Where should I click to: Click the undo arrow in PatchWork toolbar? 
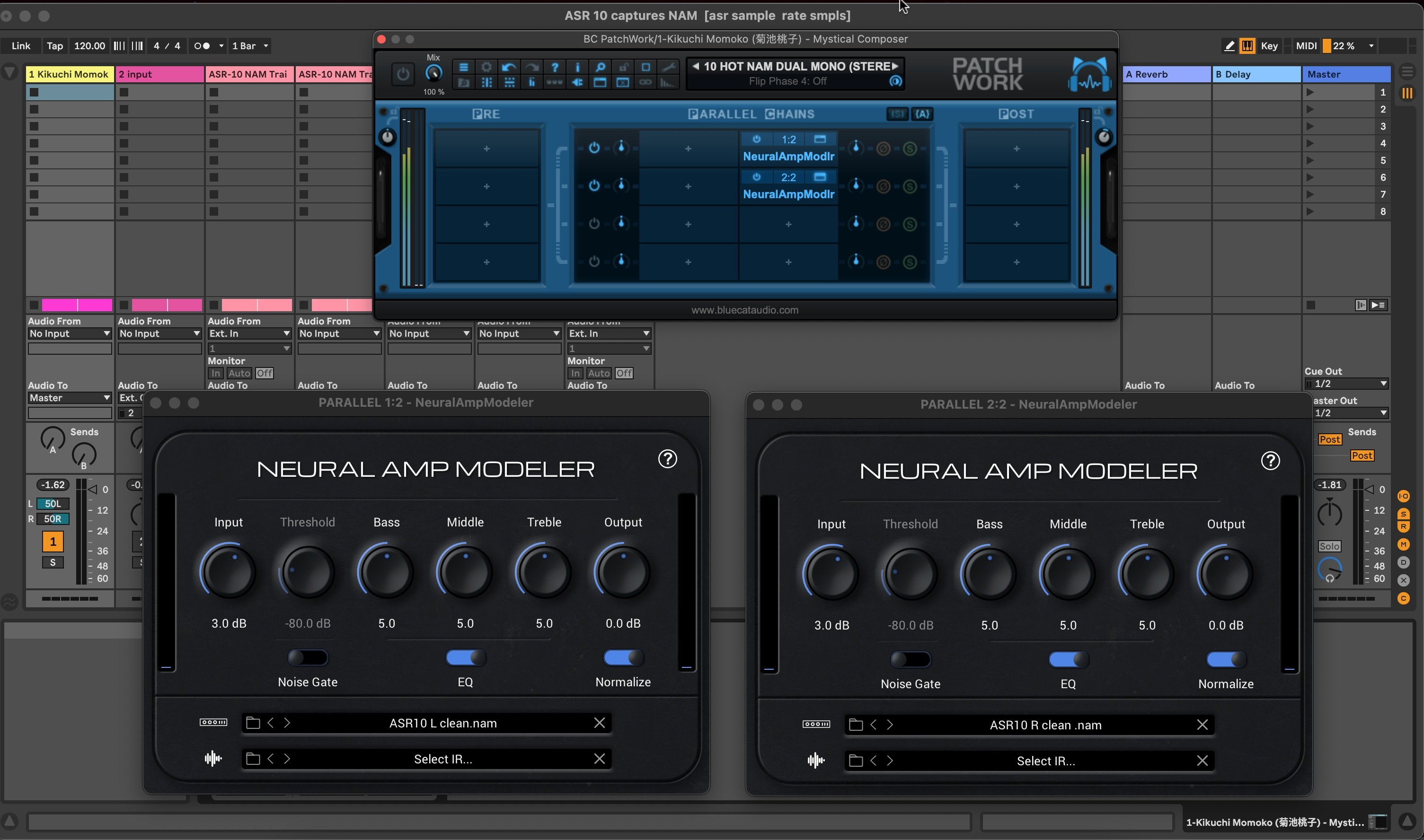pos(508,67)
